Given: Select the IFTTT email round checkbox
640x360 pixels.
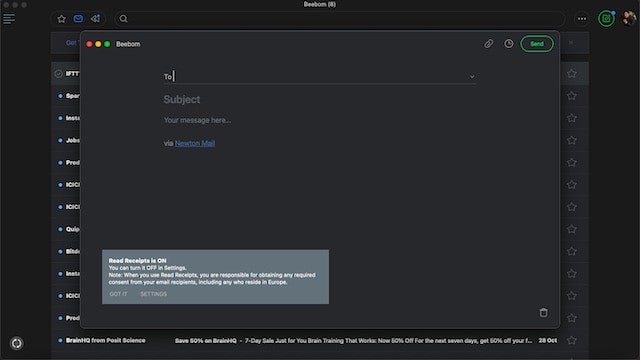Looking at the screenshot, I should click(x=58, y=74).
